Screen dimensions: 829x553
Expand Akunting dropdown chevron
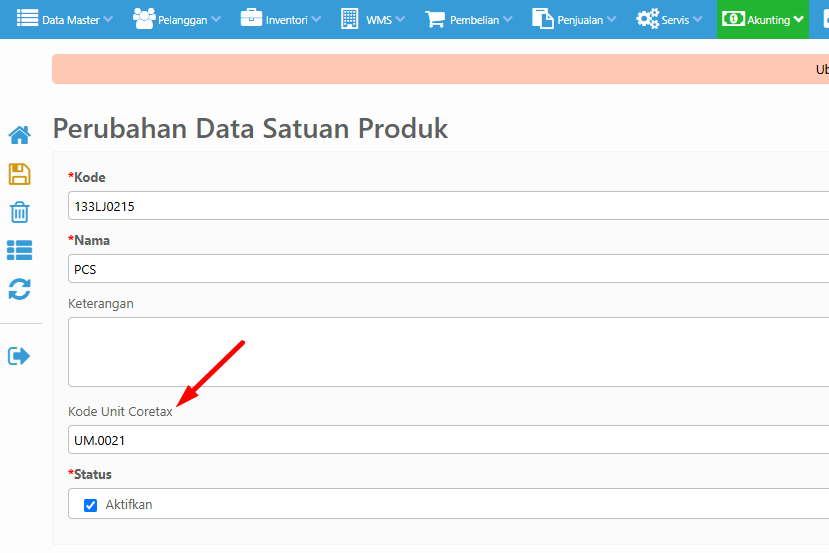point(798,20)
